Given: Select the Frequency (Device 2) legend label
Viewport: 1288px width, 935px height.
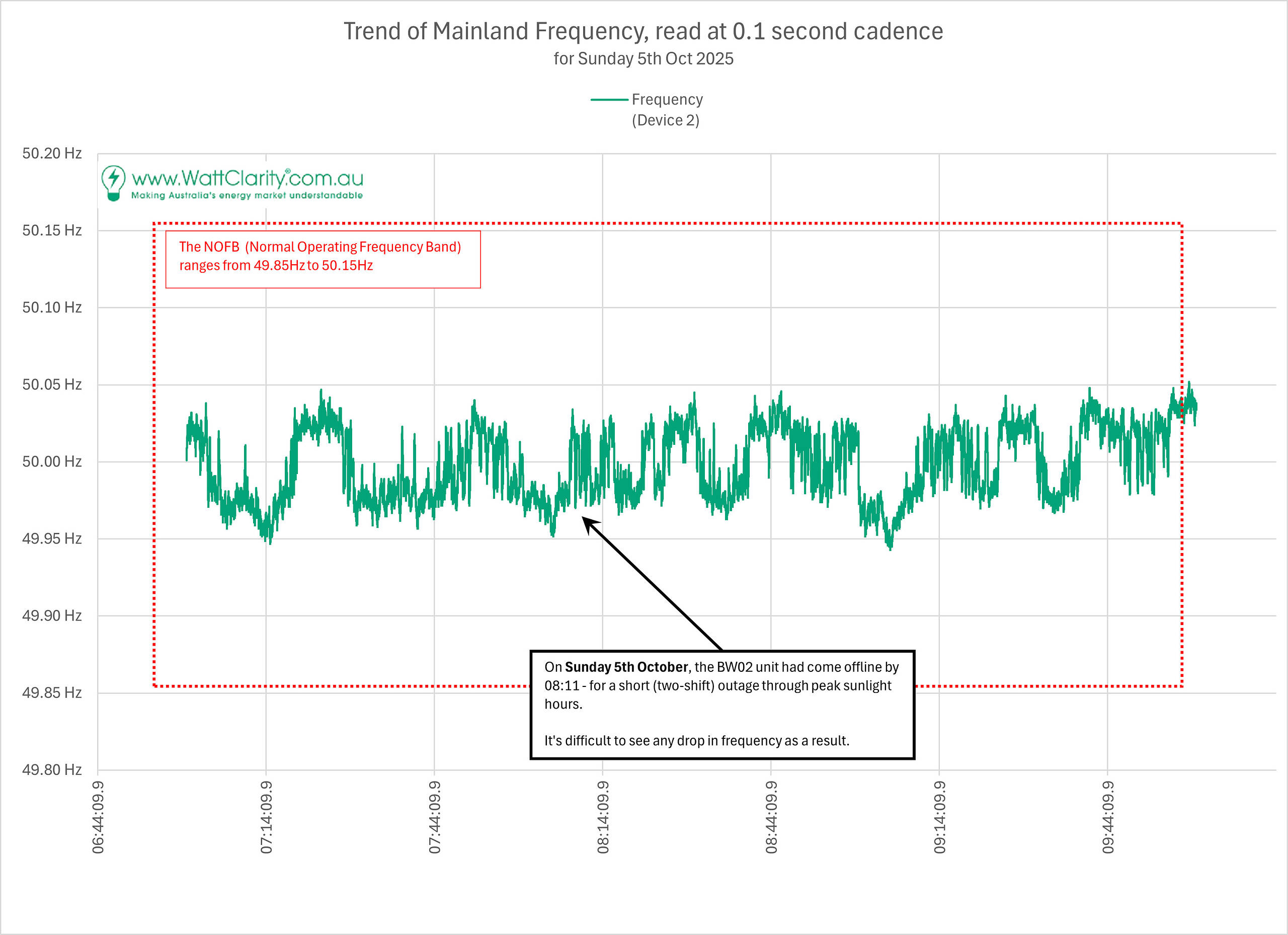Looking at the screenshot, I should pyautogui.click(x=667, y=110).
